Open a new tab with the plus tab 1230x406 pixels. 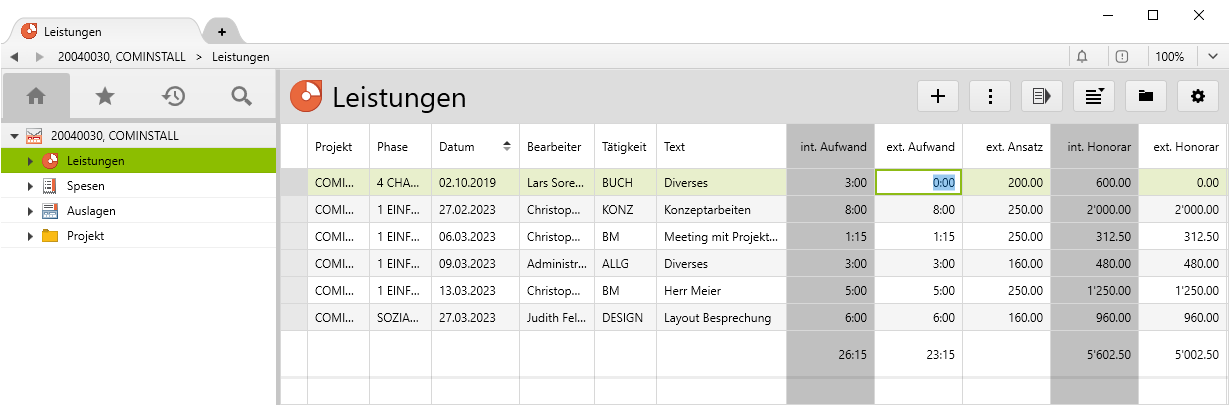click(x=221, y=31)
